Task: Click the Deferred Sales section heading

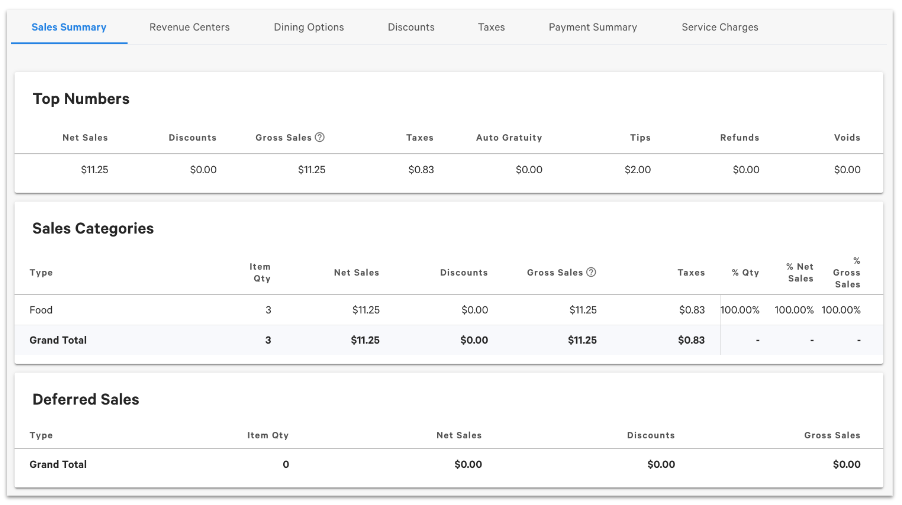Action: click(86, 399)
